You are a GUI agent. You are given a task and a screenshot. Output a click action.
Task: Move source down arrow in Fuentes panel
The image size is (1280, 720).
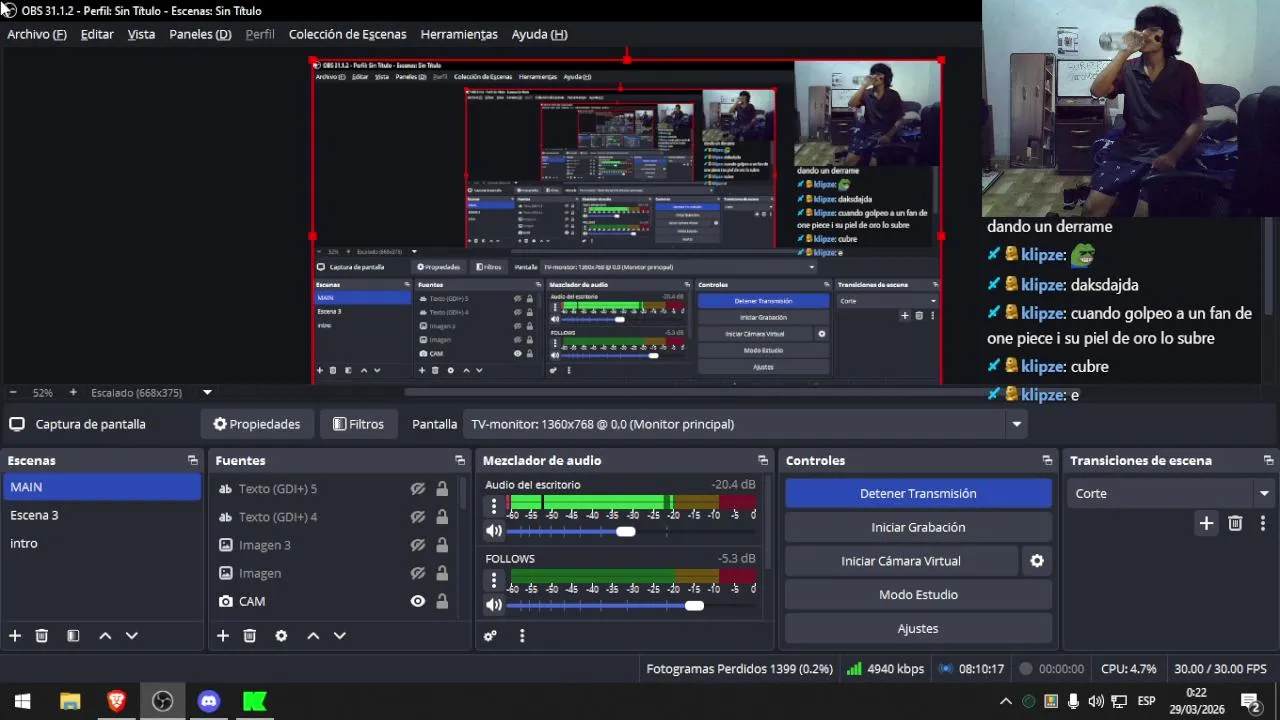coord(339,636)
